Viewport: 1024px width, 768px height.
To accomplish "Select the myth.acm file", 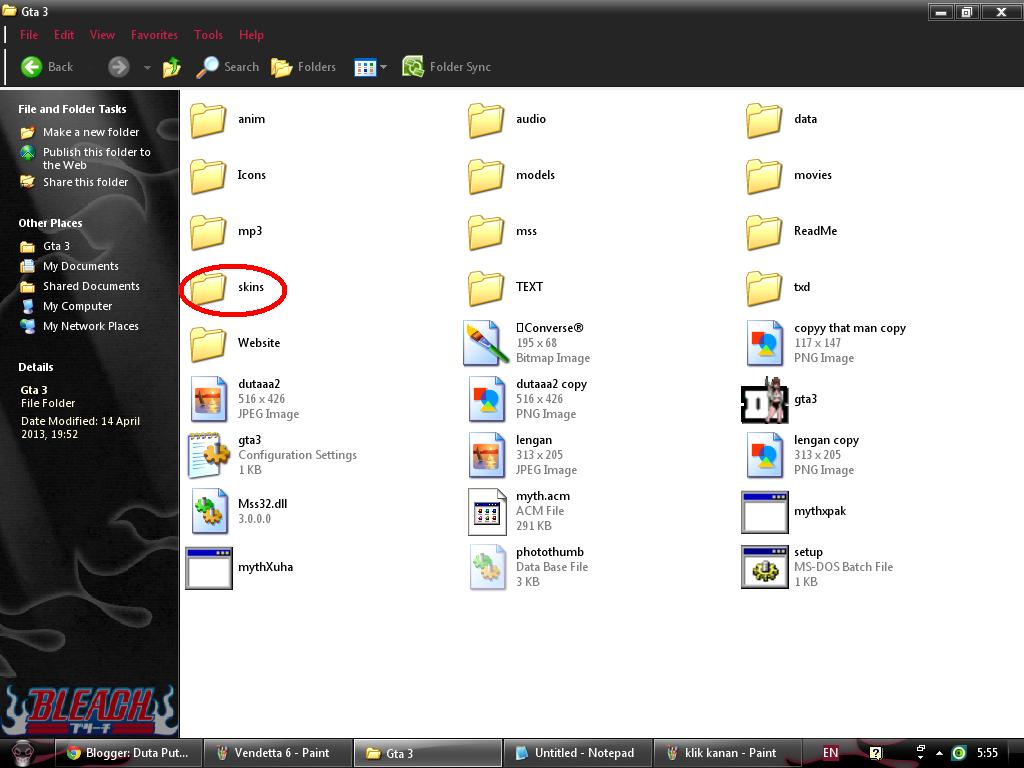I will (x=519, y=511).
